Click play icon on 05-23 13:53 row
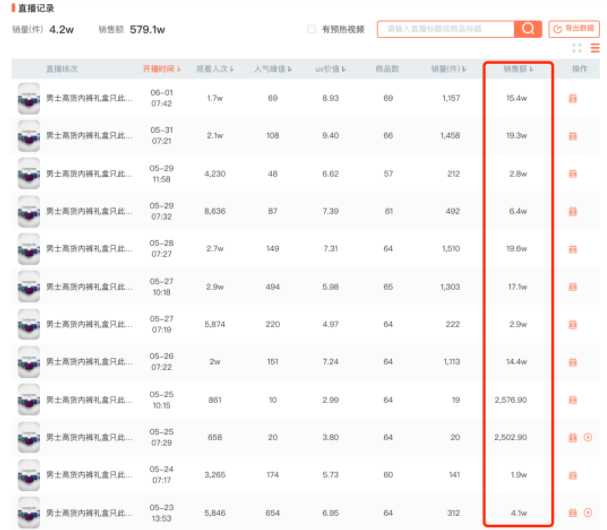 [588, 512]
